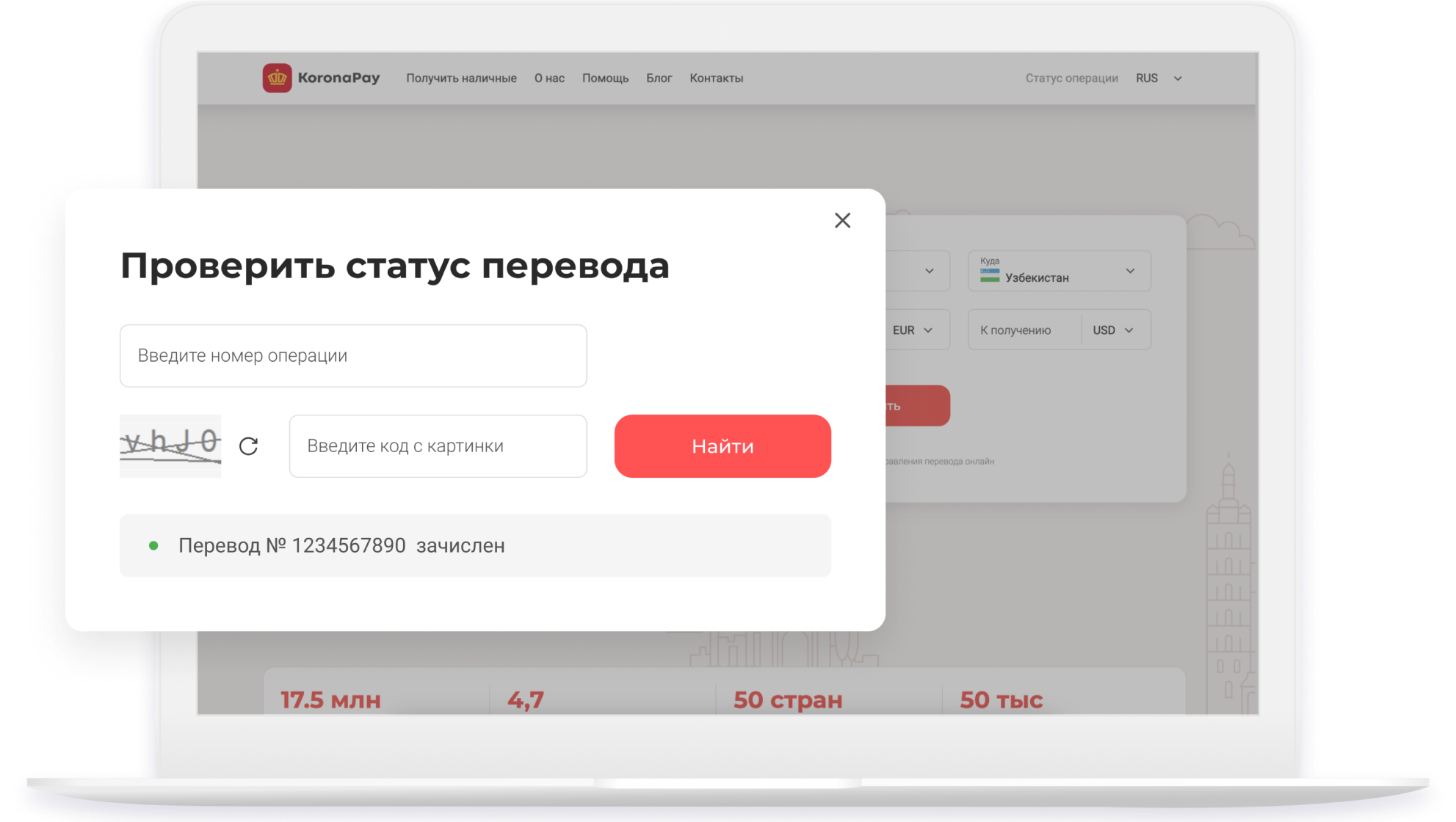The width and height of the screenshot is (1456, 822).
Task: Click the 50 стран statistic
Action: click(788, 699)
